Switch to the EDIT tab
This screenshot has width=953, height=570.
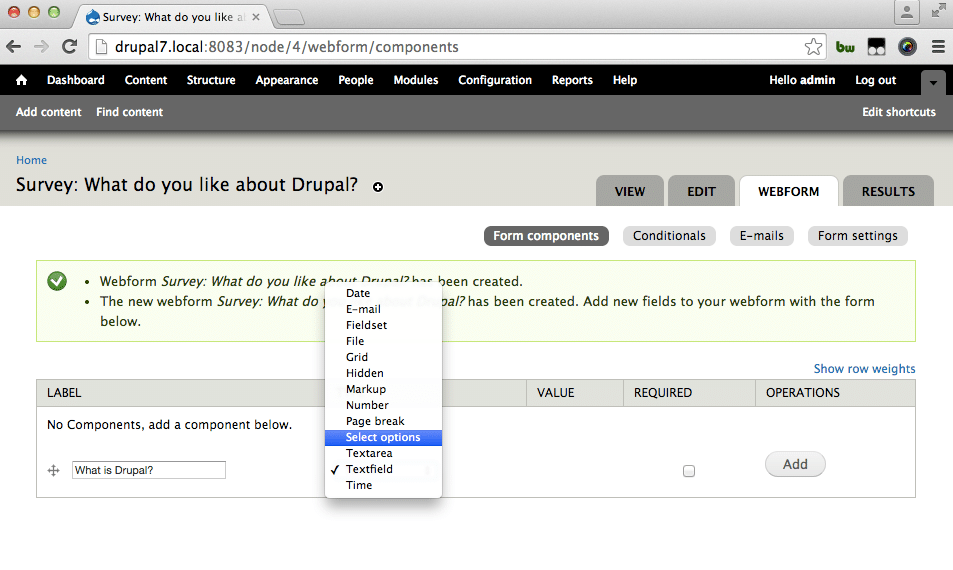701,191
